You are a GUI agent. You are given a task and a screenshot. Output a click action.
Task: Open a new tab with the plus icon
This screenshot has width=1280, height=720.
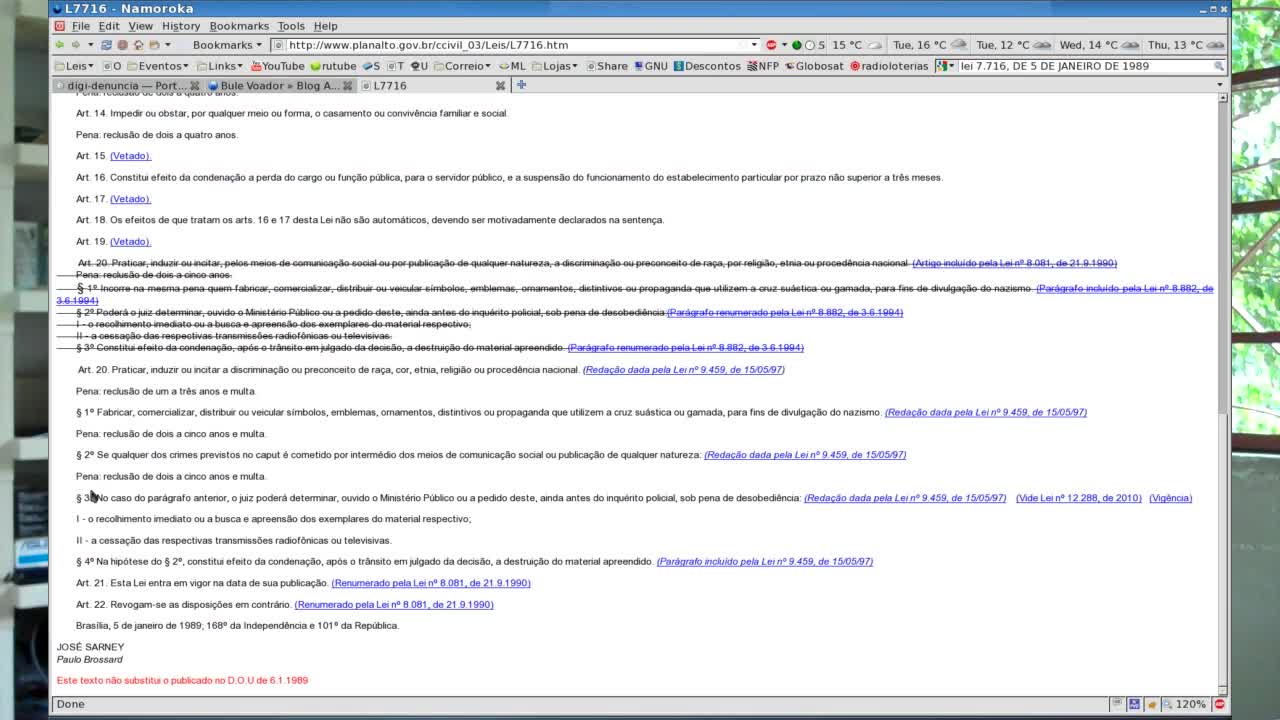coord(521,85)
